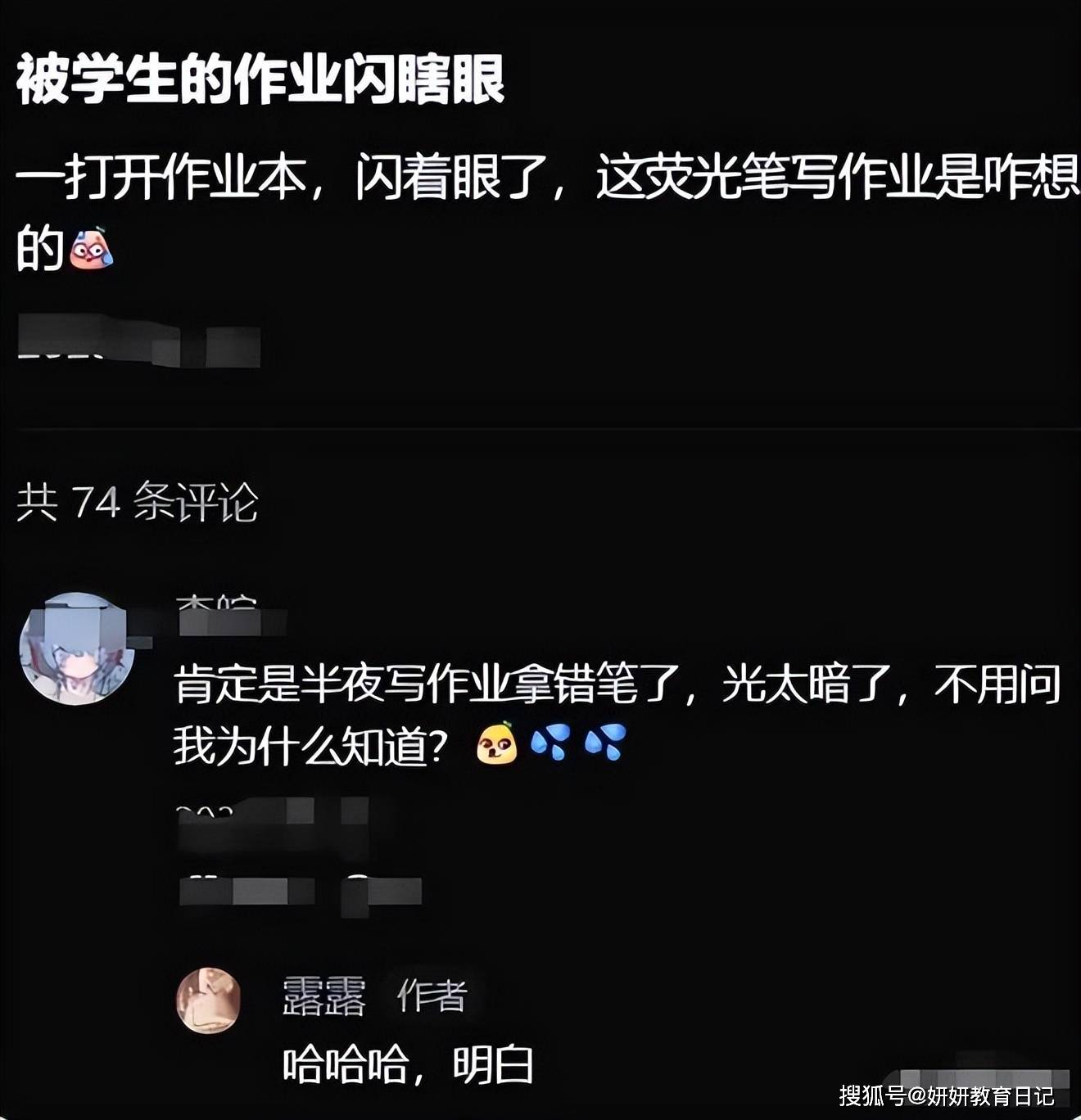Image resolution: width=1081 pixels, height=1120 pixels.
Task: Open the 露露 username link
Action: point(324,996)
